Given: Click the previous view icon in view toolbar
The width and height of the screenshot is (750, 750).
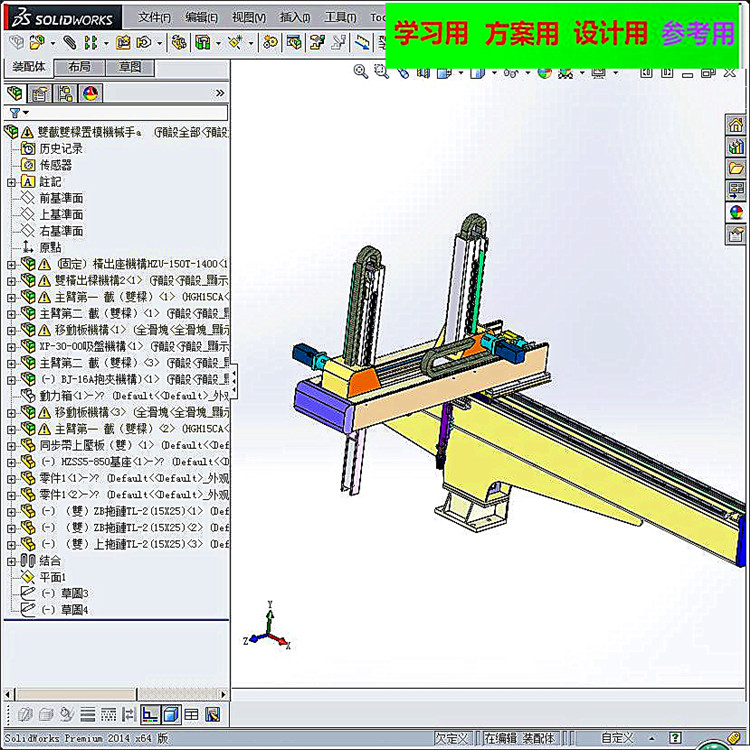Looking at the screenshot, I should pyautogui.click(x=403, y=73).
